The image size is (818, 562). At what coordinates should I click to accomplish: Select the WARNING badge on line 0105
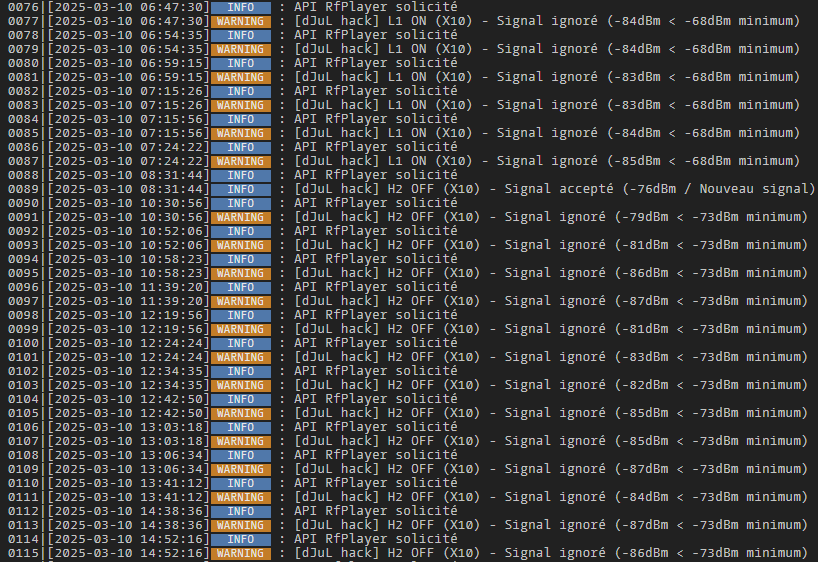240,413
